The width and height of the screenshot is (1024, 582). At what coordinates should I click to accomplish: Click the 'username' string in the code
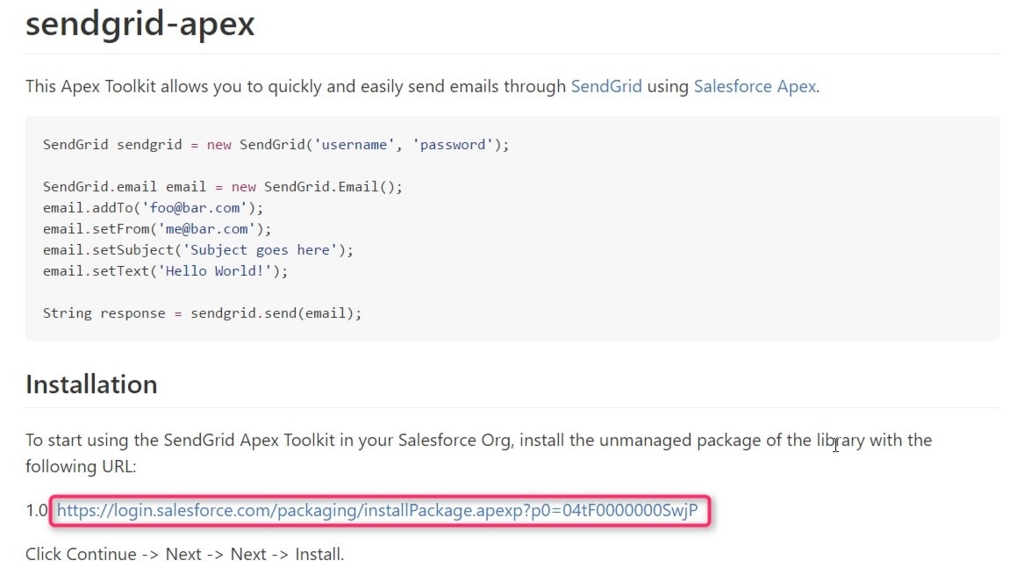pos(354,144)
